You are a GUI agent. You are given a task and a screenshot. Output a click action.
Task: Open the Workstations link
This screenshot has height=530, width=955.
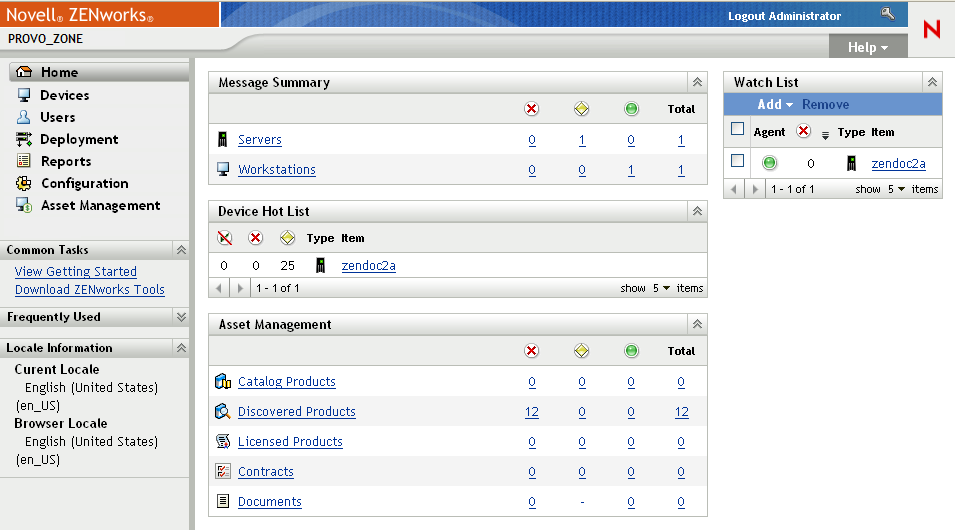277,169
